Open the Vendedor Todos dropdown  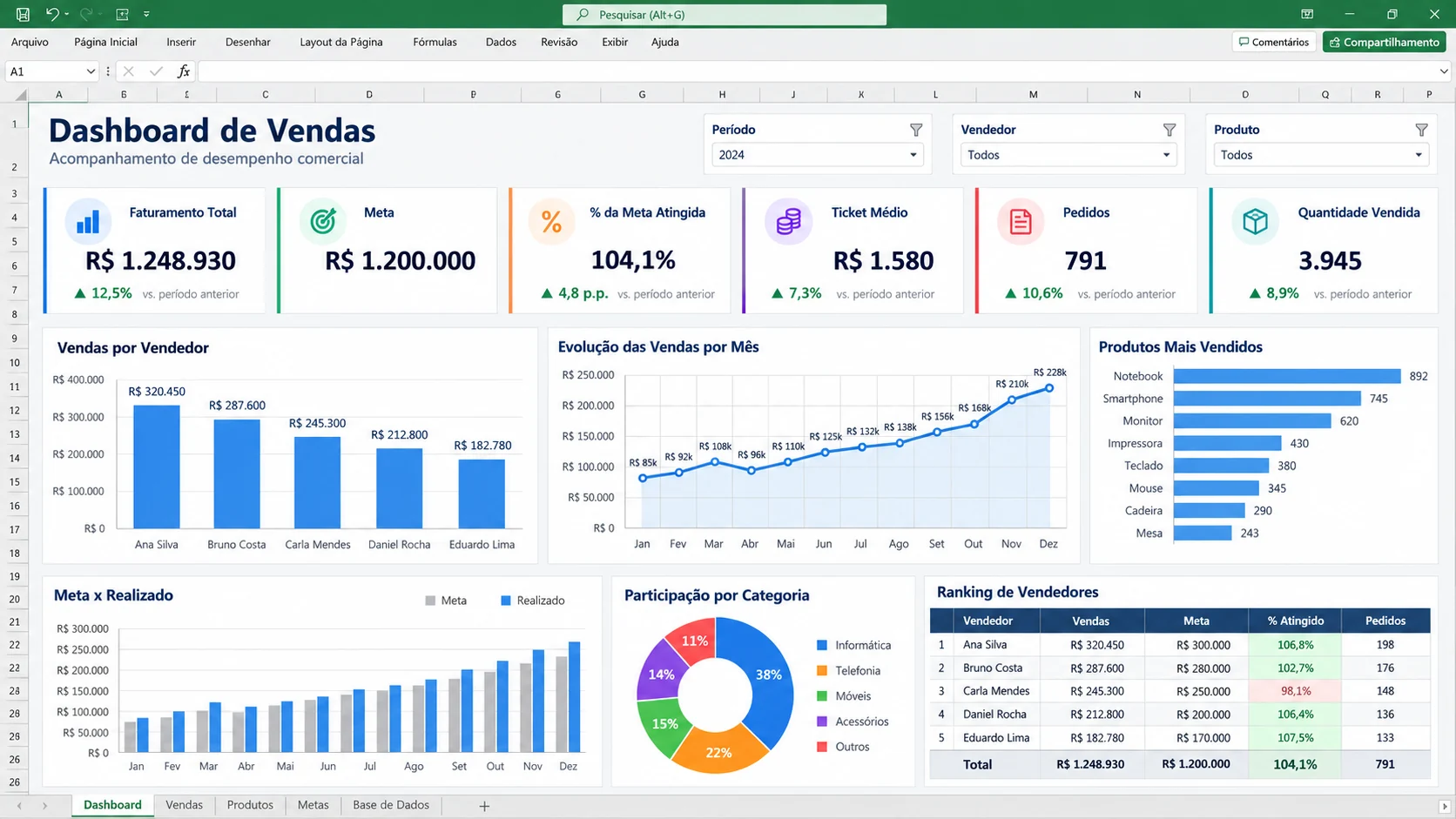1068,155
